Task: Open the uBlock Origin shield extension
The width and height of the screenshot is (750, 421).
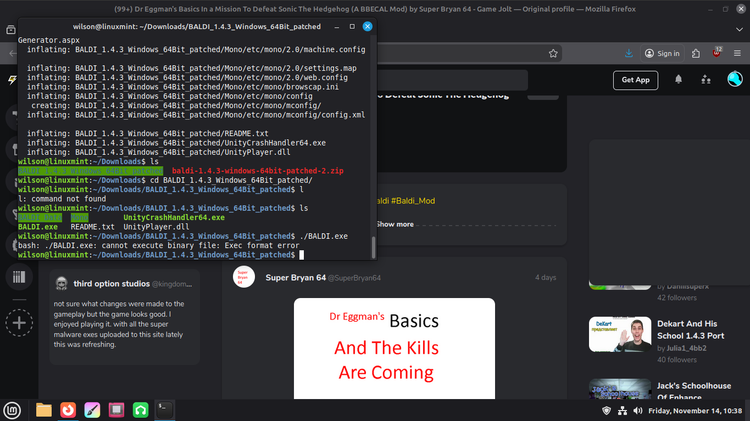Action: [717, 53]
